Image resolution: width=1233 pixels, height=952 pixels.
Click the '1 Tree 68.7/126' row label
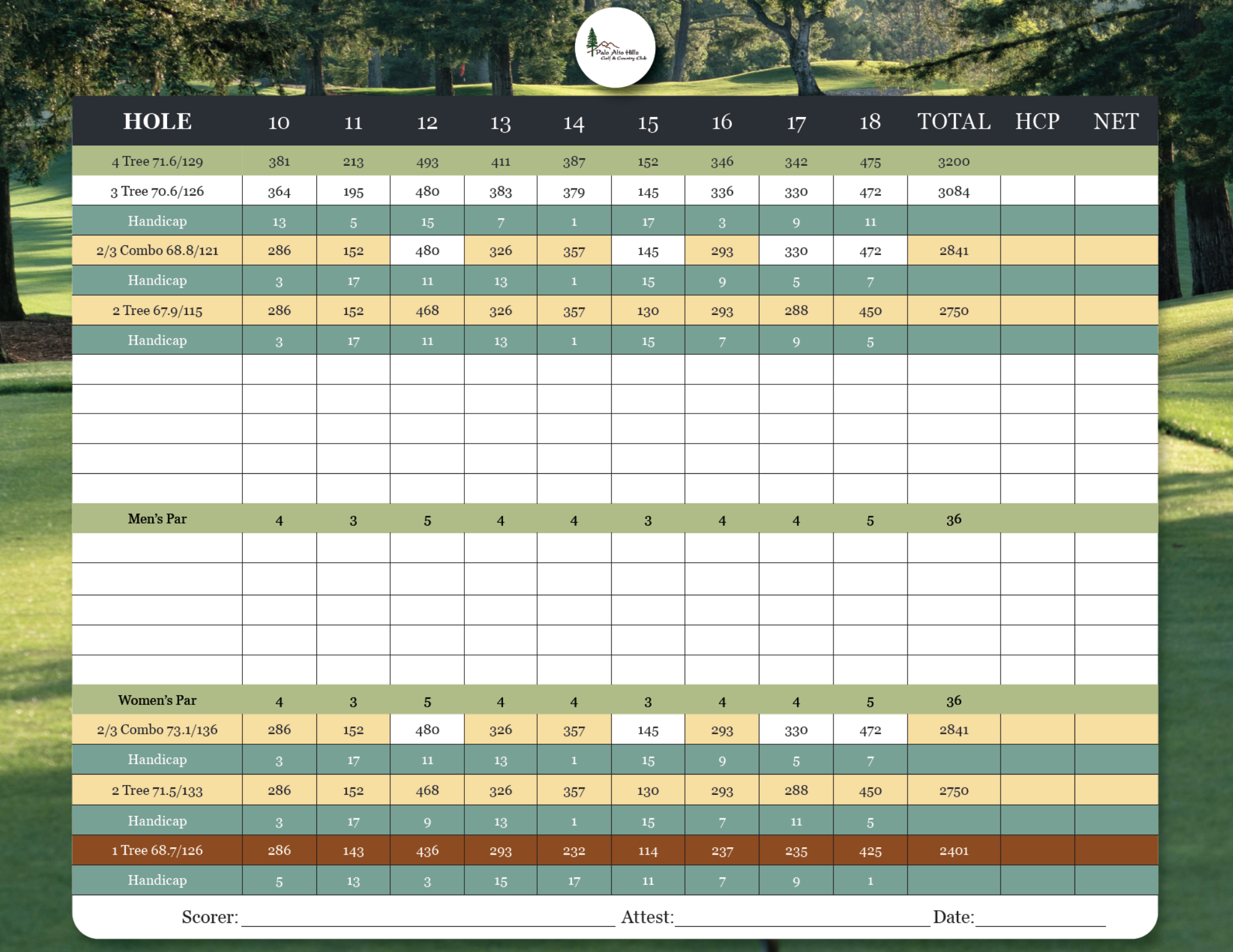[x=157, y=850]
